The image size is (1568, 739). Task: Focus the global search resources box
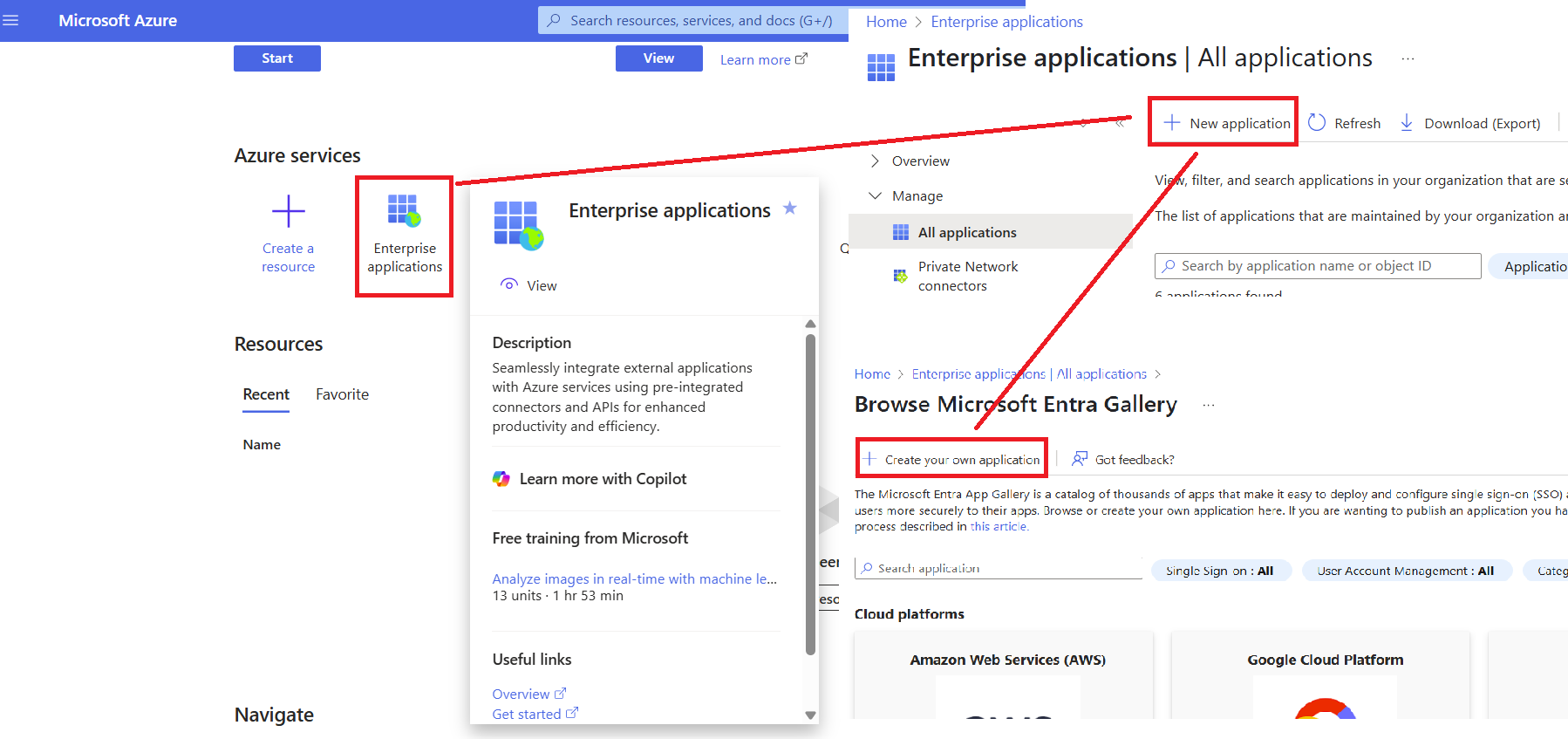coord(693,20)
